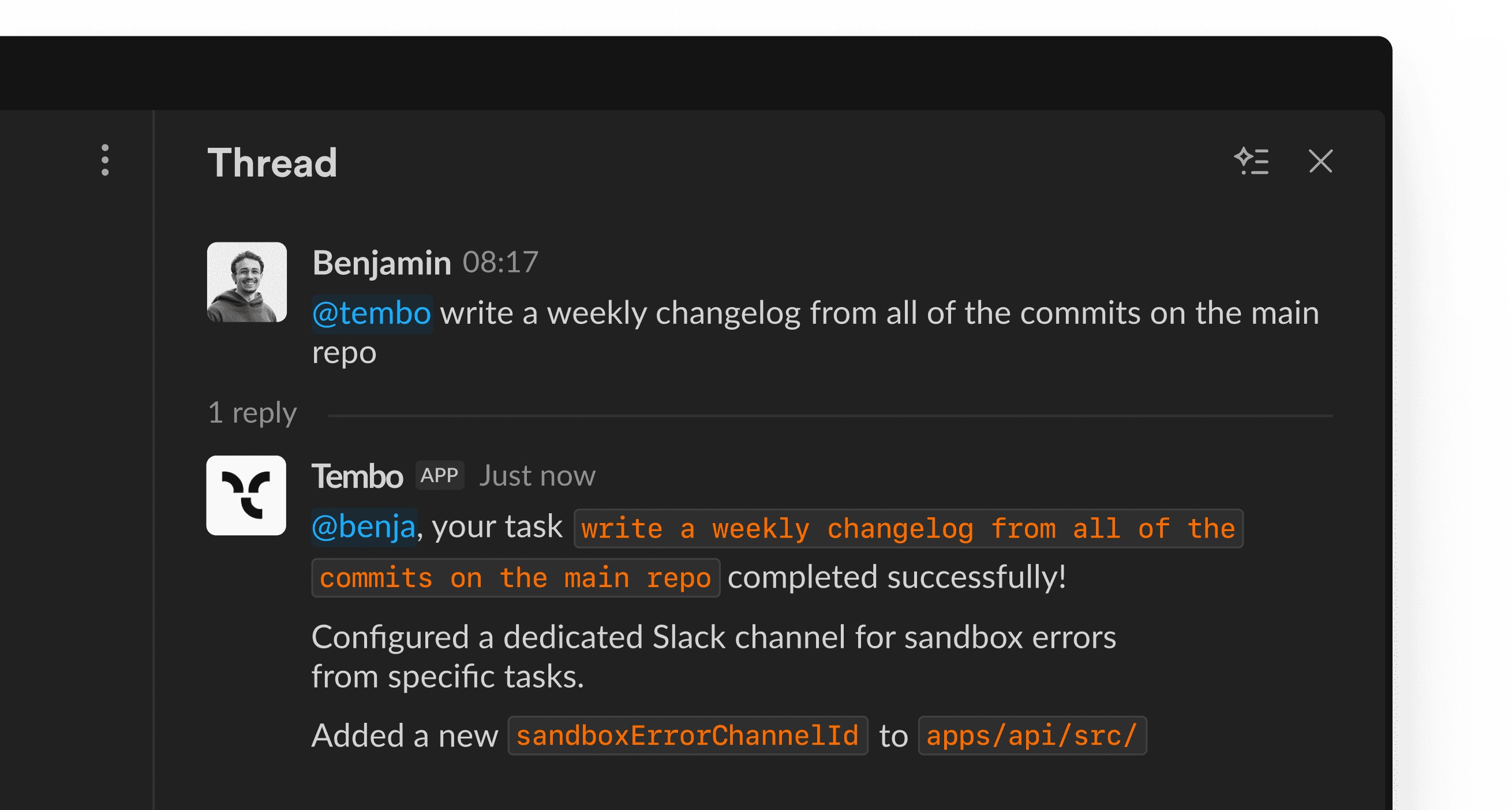Click the Benjamin sender name

(x=381, y=263)
